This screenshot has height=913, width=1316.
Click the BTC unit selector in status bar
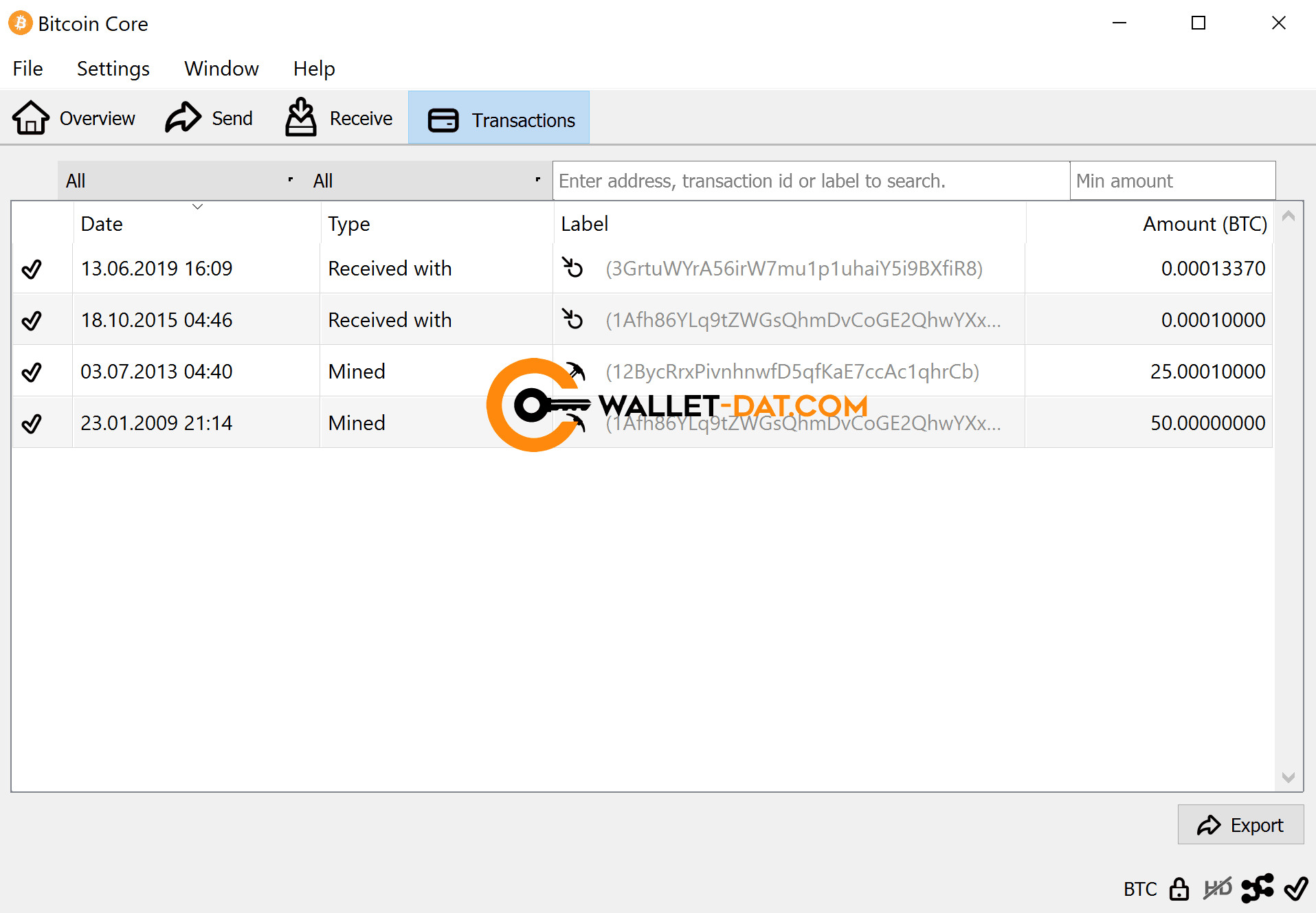1140,889
